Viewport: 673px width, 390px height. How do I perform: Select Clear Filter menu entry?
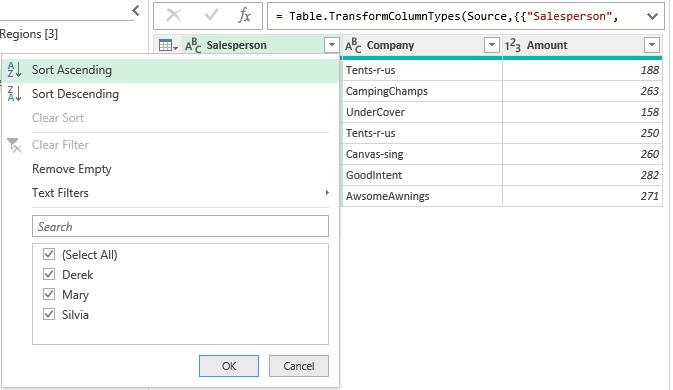click(x=170, y=145)
